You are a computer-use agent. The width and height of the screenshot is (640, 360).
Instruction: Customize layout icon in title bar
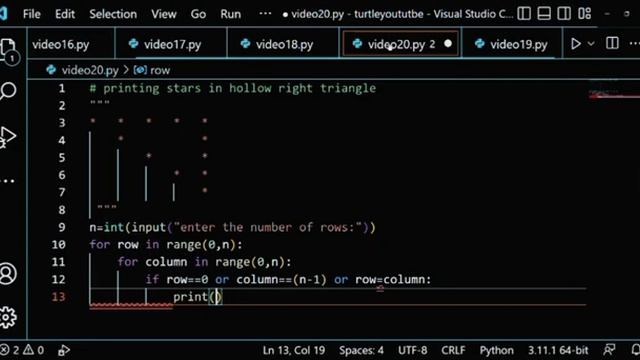584,13
